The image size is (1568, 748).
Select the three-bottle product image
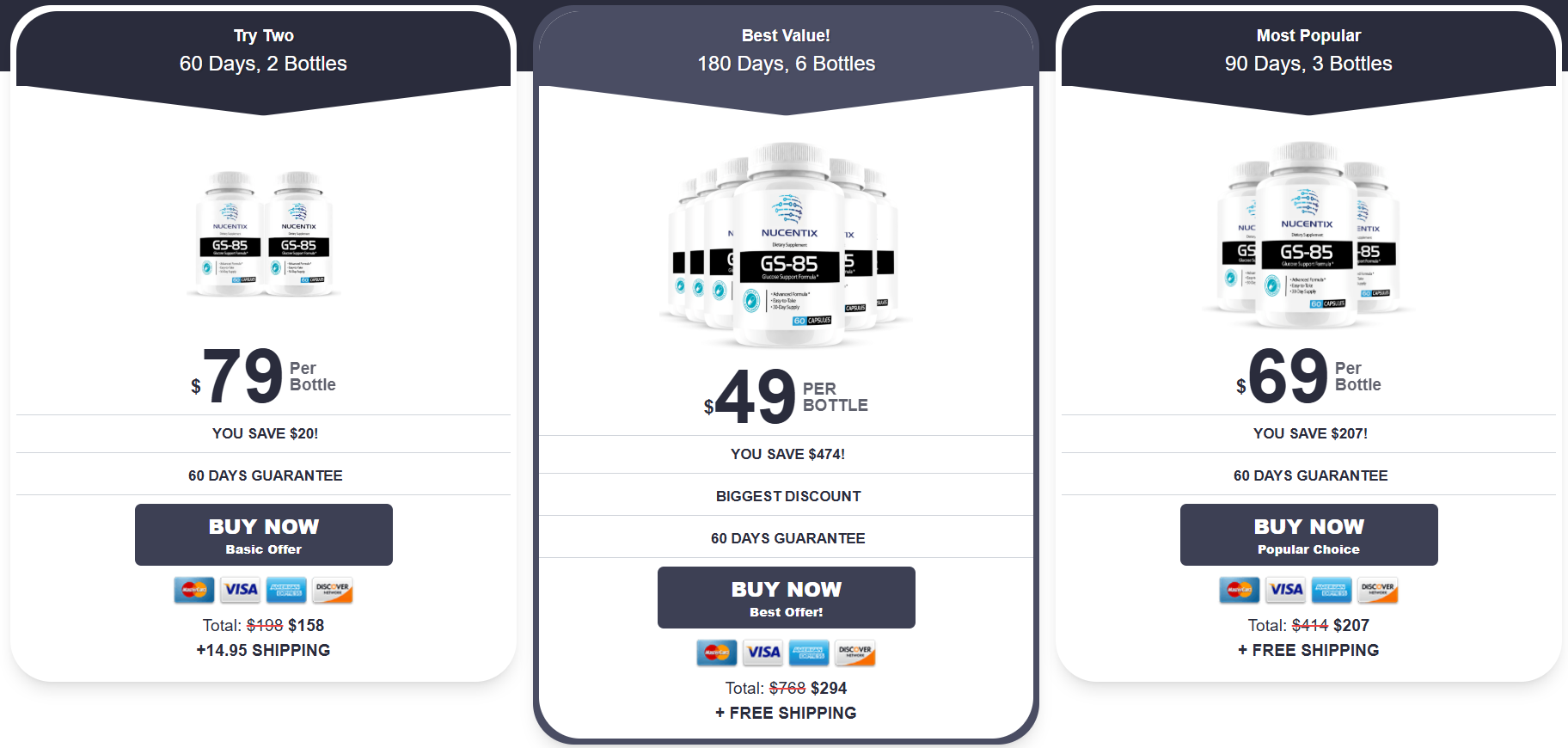click(x=1308, y=235)
